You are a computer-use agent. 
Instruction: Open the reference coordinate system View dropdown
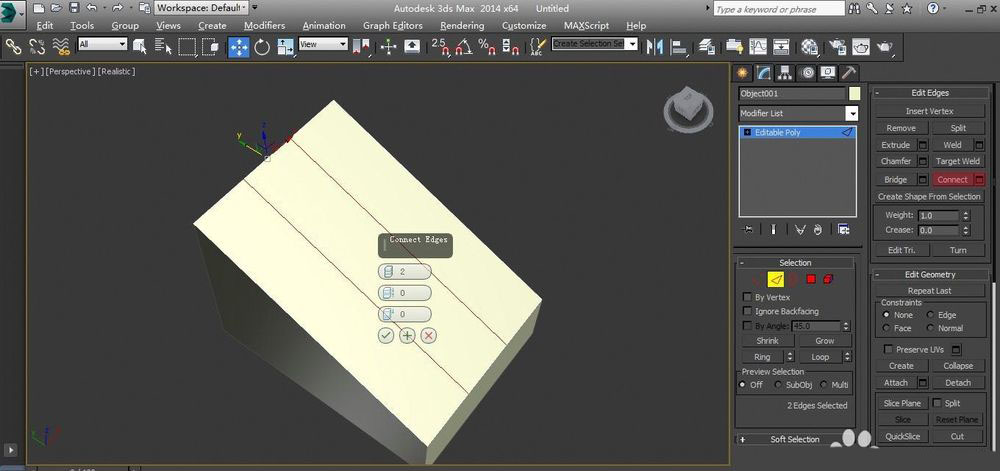tap(323, 45)
